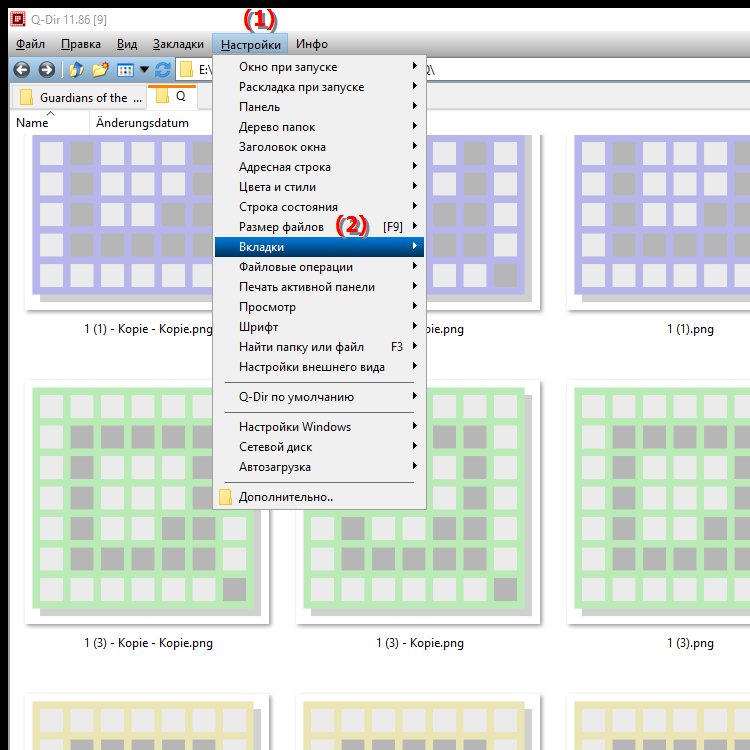Open the Просмотр submenu
This screenshot has height=750, width=750.
click(x=319, y=307)
